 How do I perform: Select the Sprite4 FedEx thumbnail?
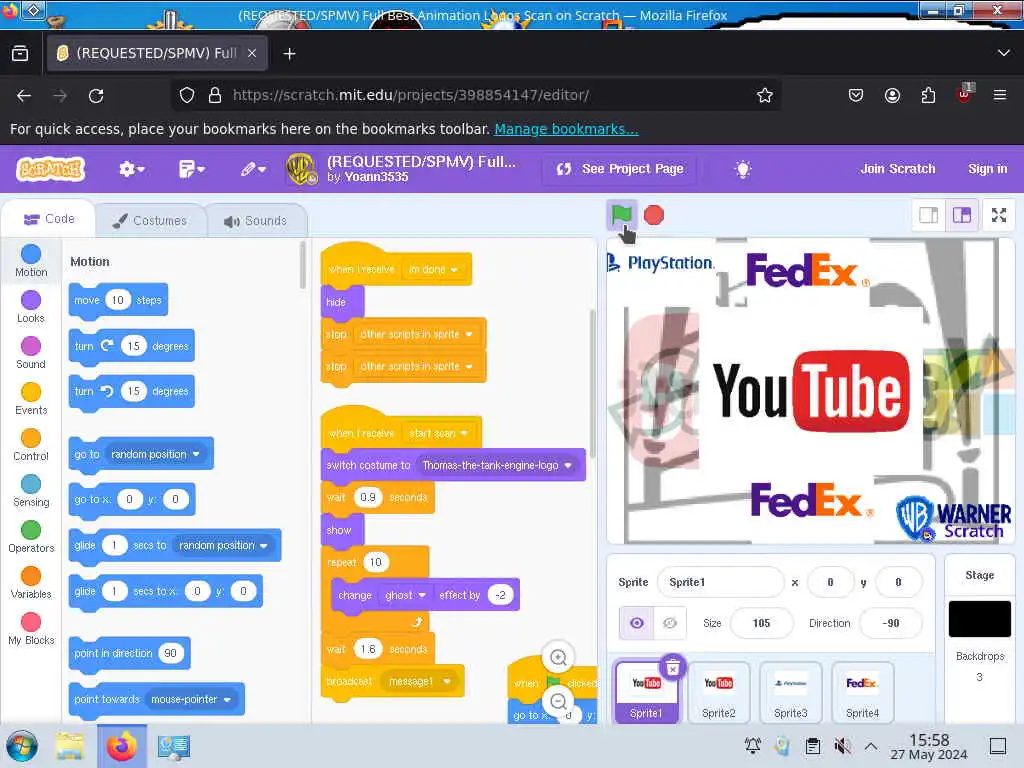[x=862, y=692]
